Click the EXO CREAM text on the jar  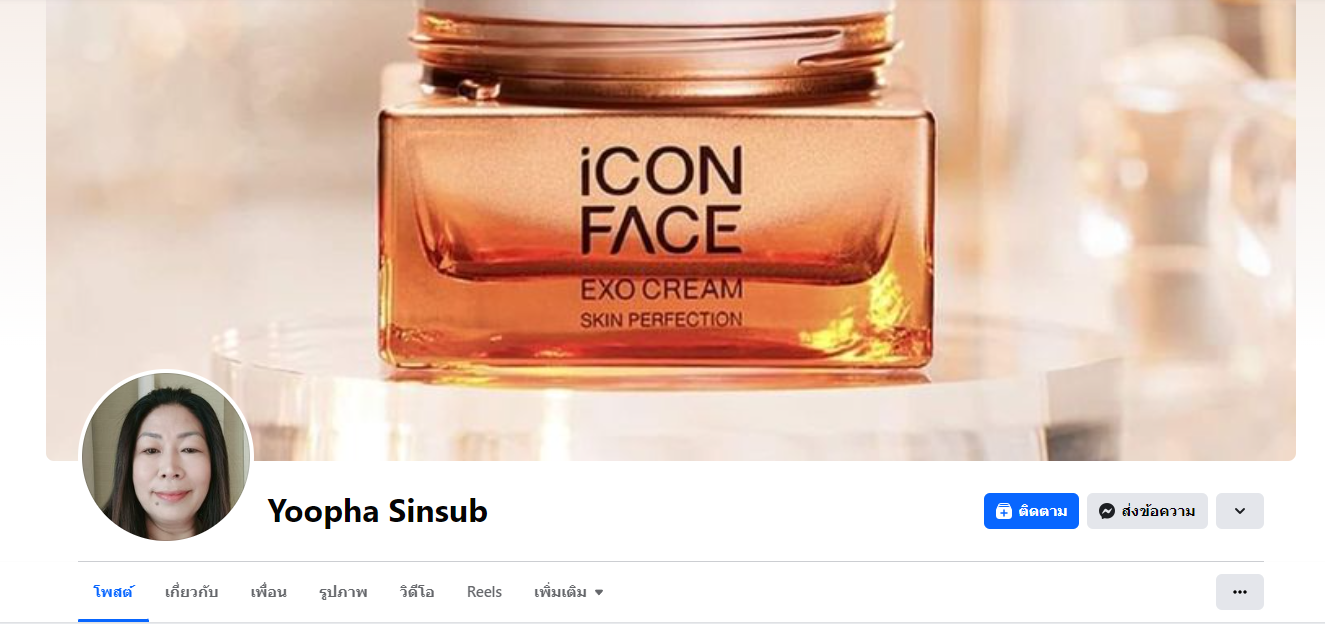pos(662,290)
